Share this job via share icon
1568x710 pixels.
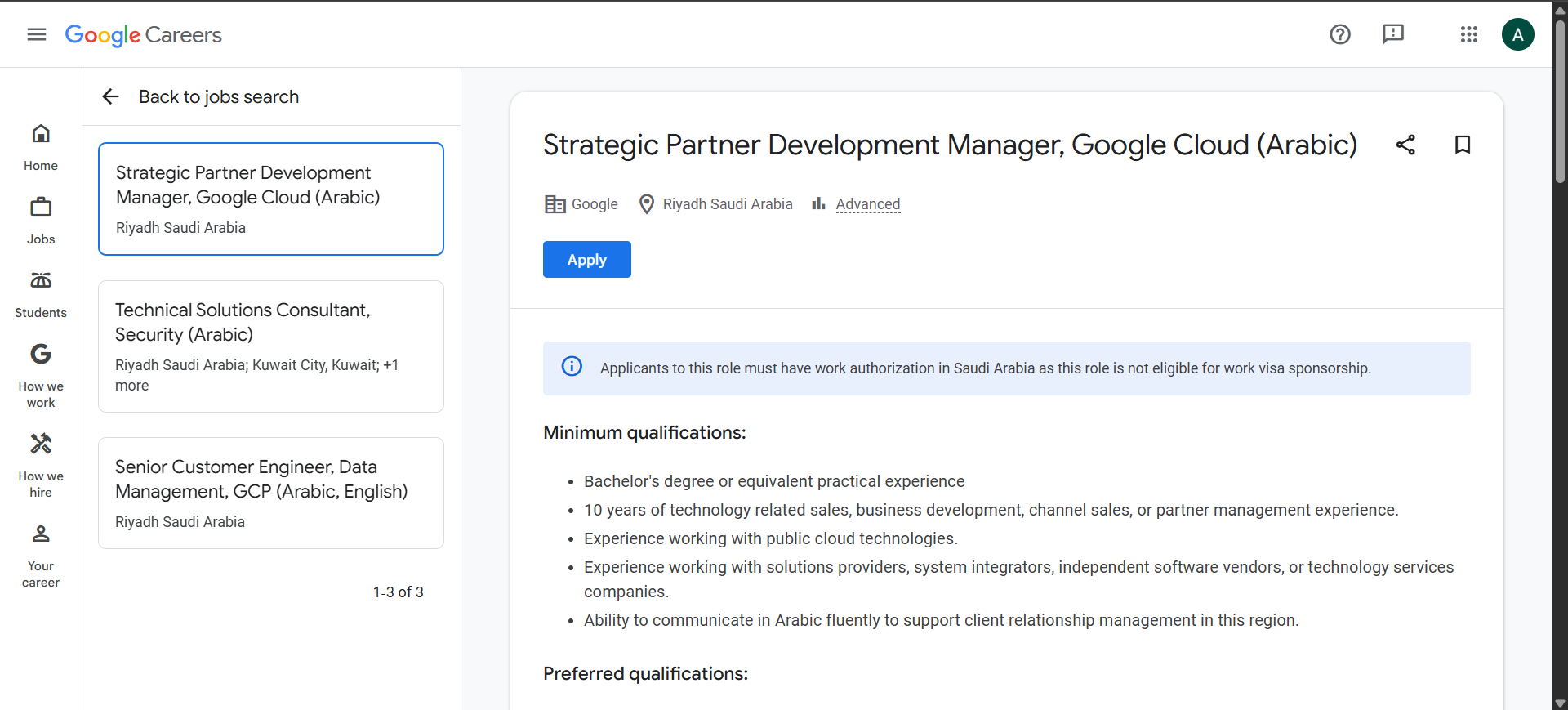[1405, 145]
